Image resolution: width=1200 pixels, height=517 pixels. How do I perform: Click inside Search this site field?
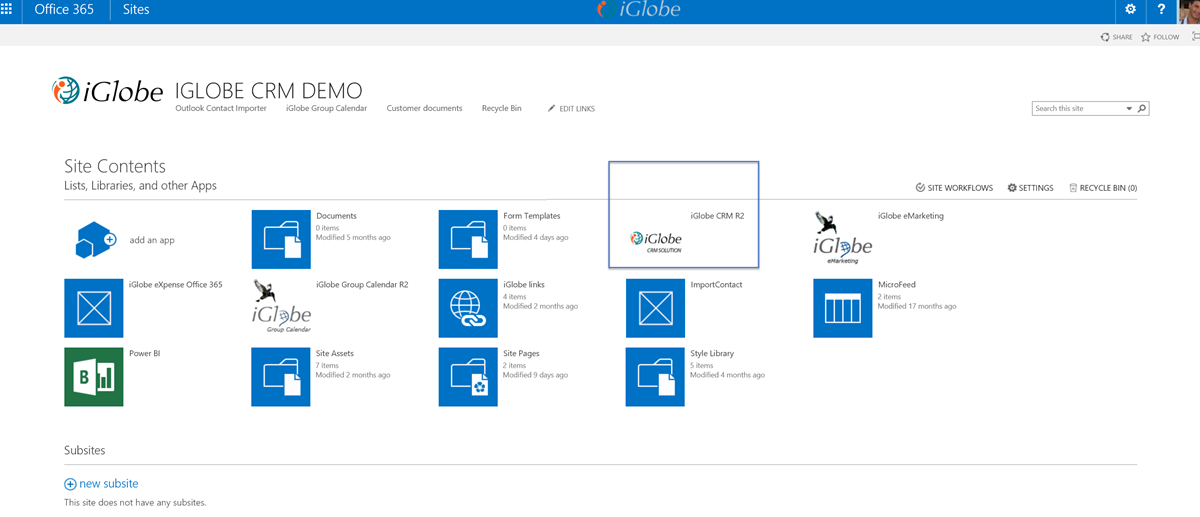(1078, 108)
